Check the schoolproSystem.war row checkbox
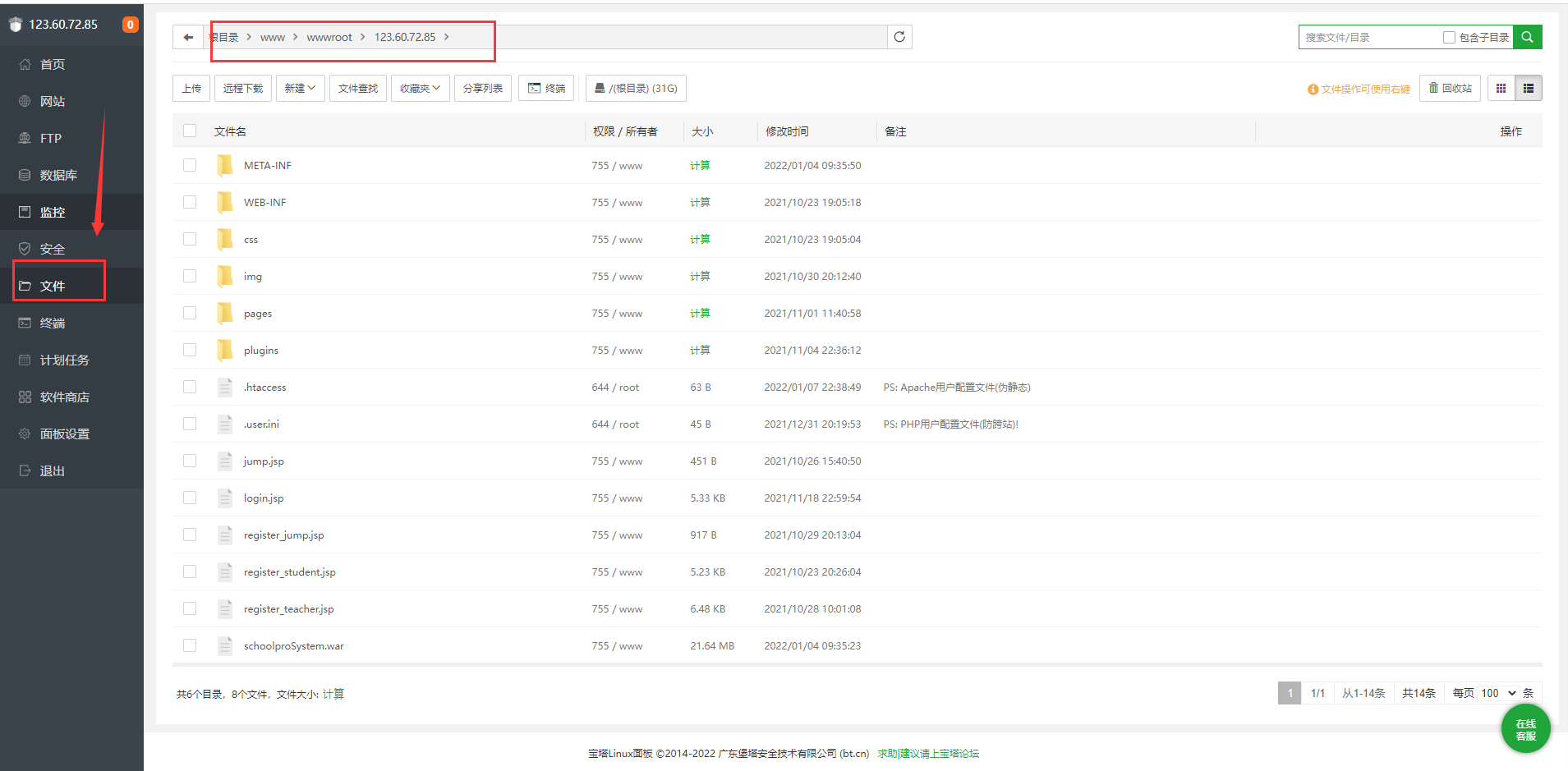 click(190, 645)
